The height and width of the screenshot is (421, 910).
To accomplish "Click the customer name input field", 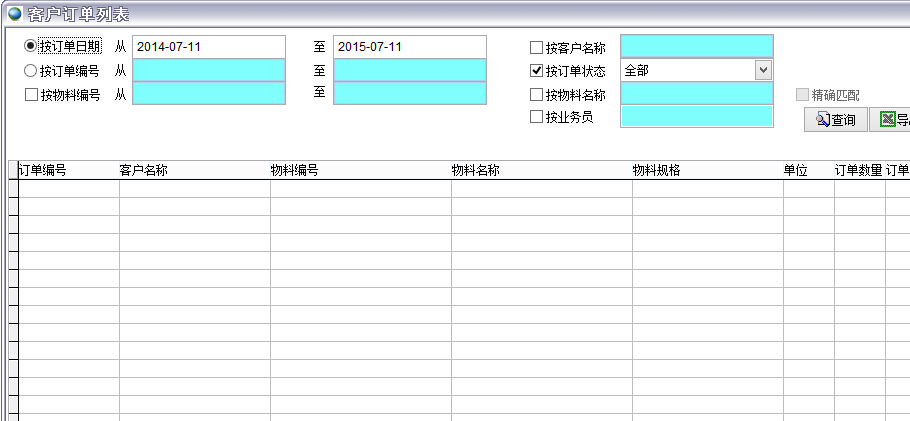I will click(x=696, y=47).
